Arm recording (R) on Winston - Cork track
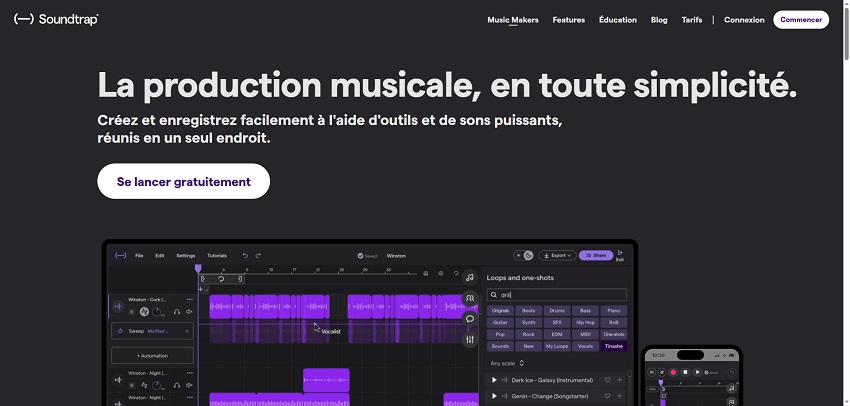This screenshot has height=406, width=850. (132, 312)
